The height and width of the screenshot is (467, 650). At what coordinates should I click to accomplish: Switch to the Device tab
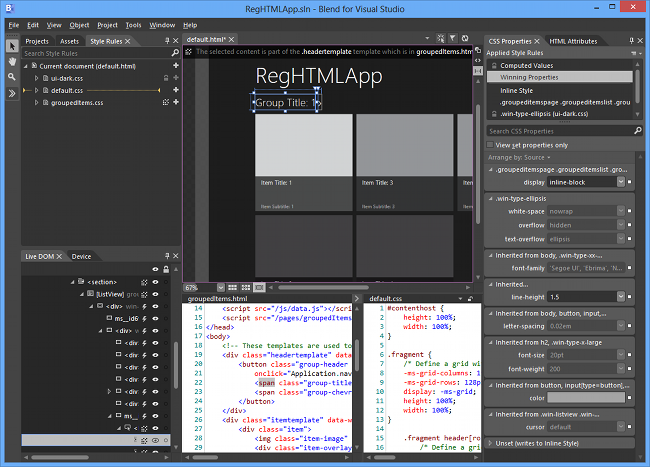[81, 256]
